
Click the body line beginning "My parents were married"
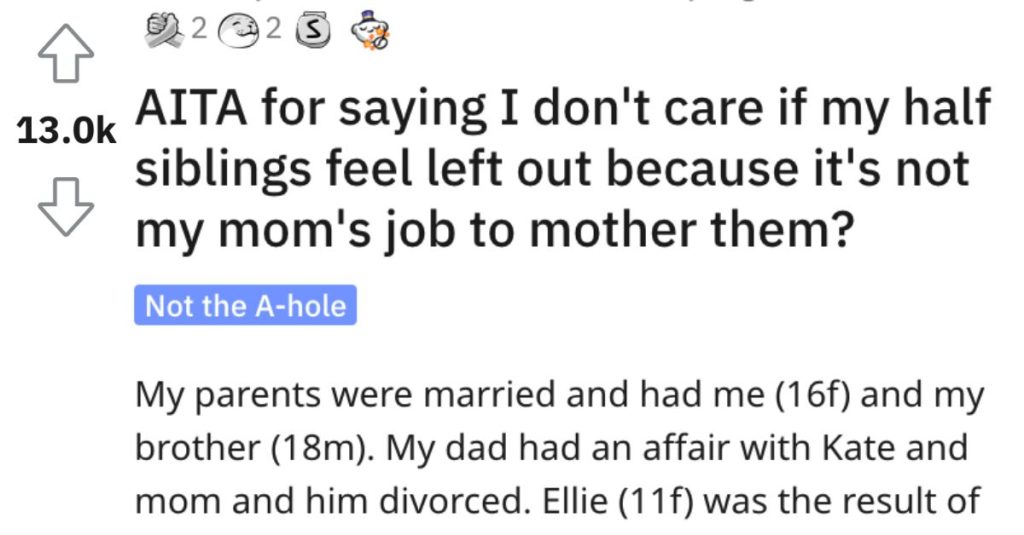(x=559, y=396)
